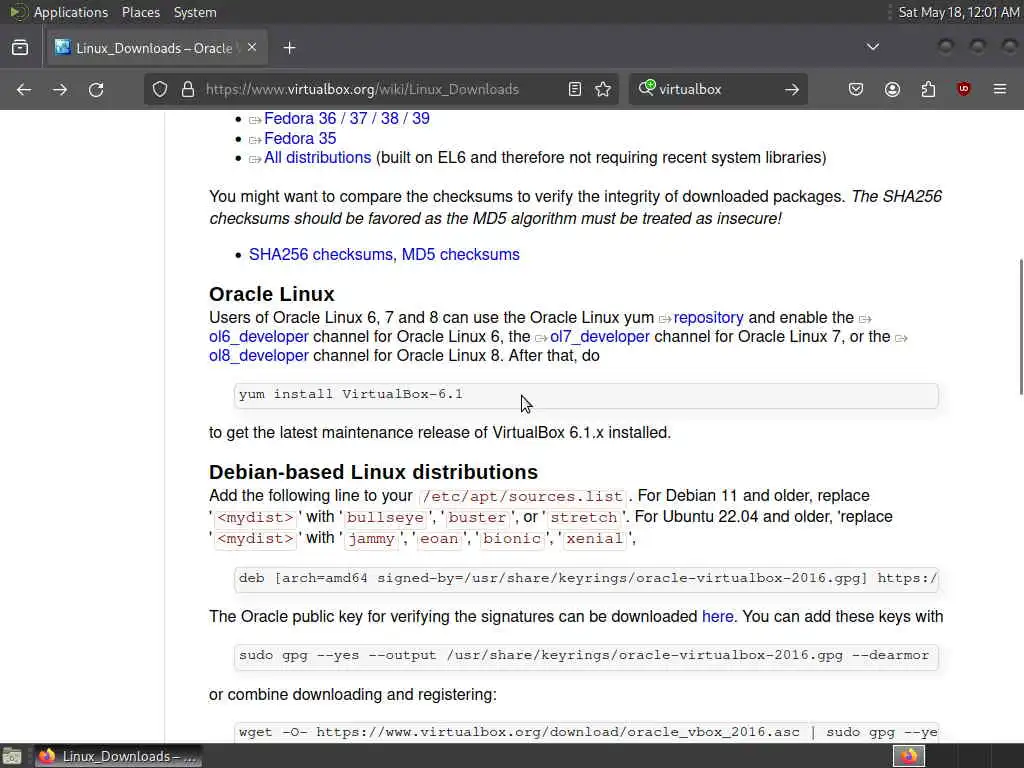Viewport: 1024px width, 768px height.
Task: Bookmark this page with the star icon
Action: coord(603,89)
